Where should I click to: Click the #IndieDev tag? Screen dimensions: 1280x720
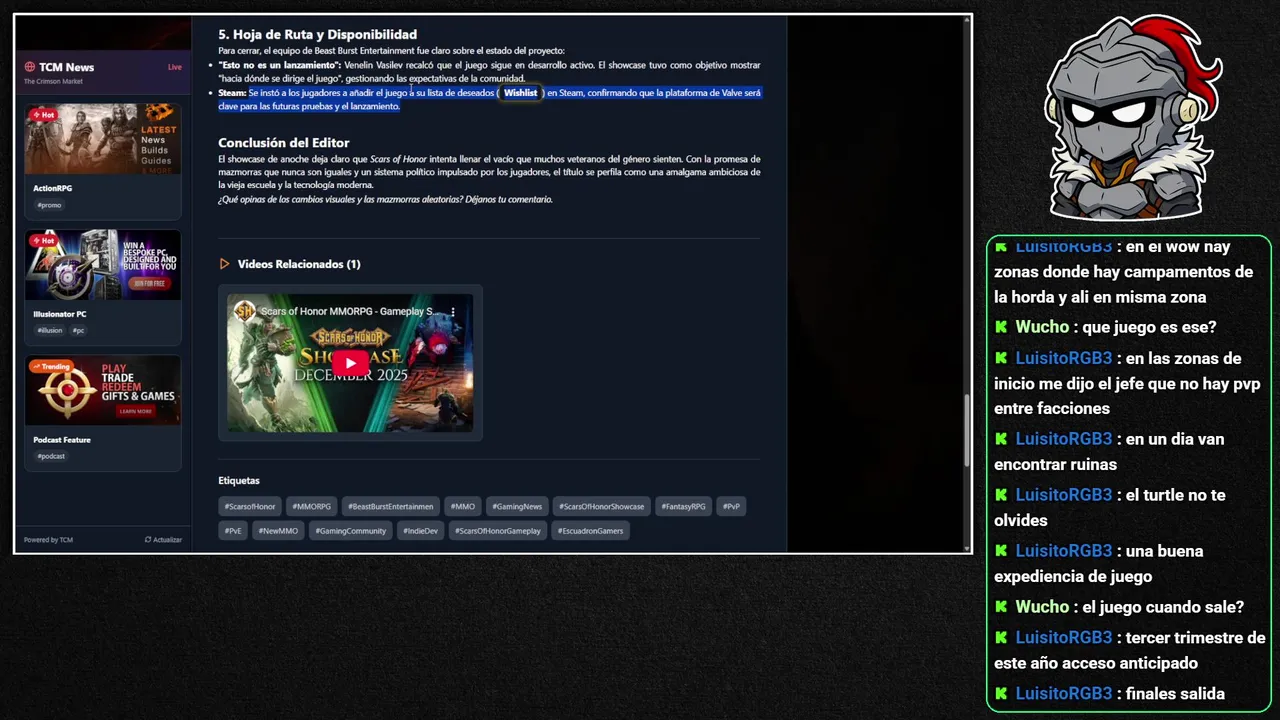(421, 531)
